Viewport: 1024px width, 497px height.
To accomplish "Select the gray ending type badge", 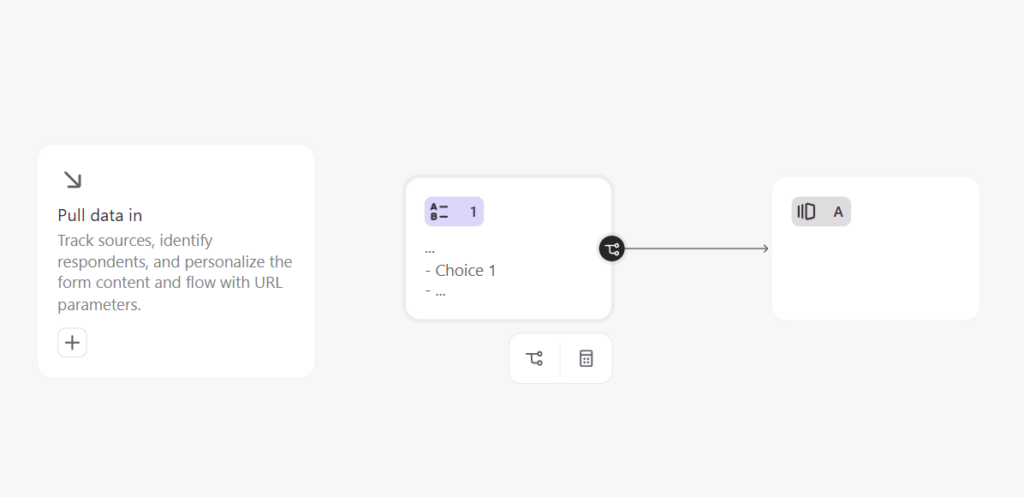I will pos(821,212).
